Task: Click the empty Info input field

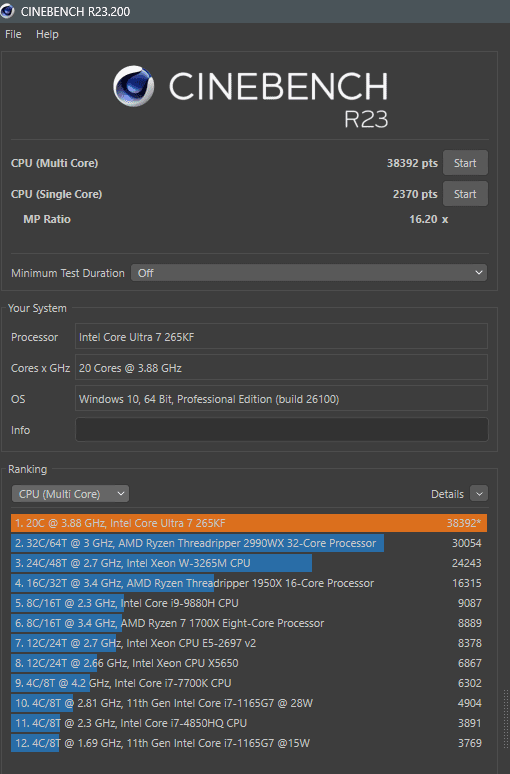Action: point(281,430)
